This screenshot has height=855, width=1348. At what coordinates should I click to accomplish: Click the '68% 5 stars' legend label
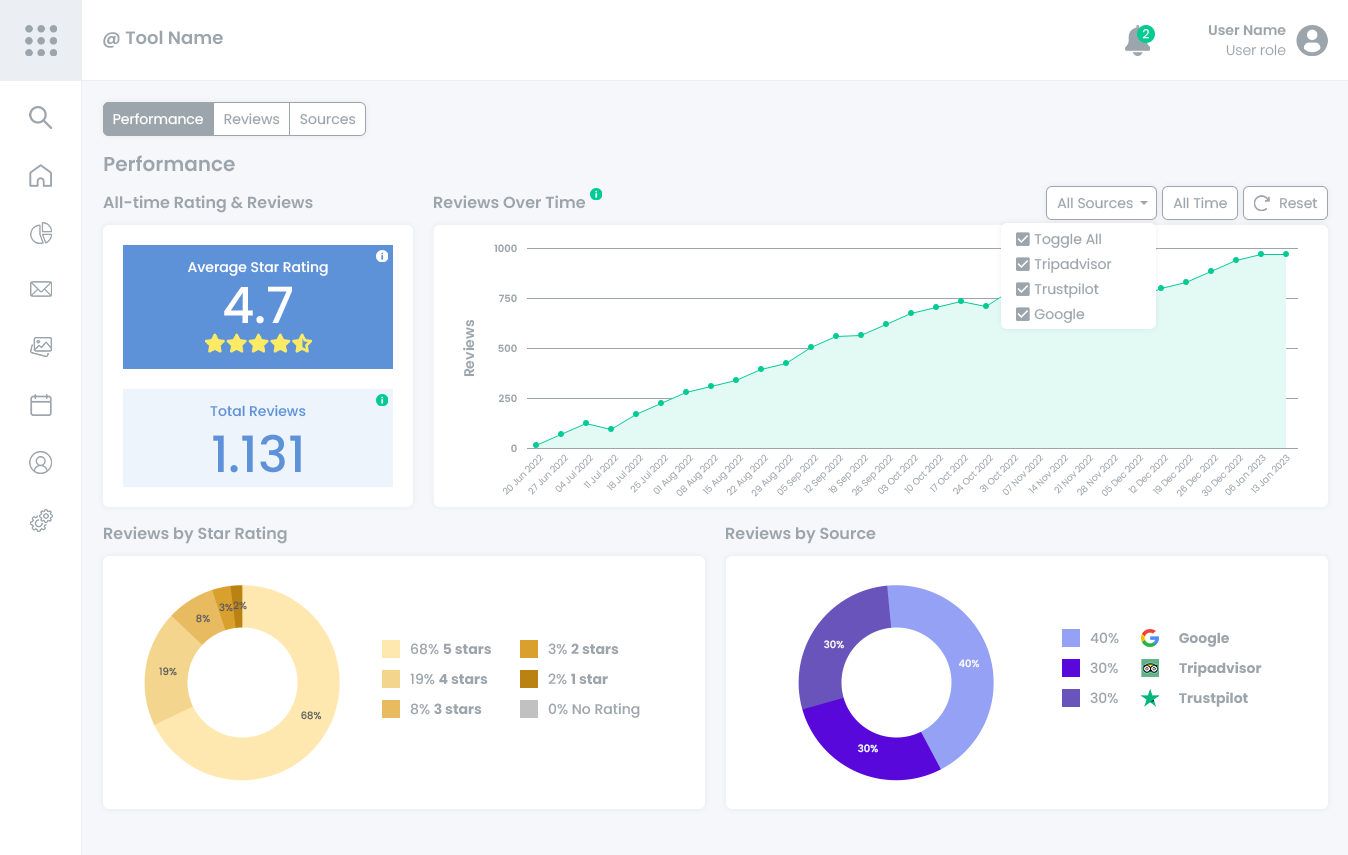450,649
